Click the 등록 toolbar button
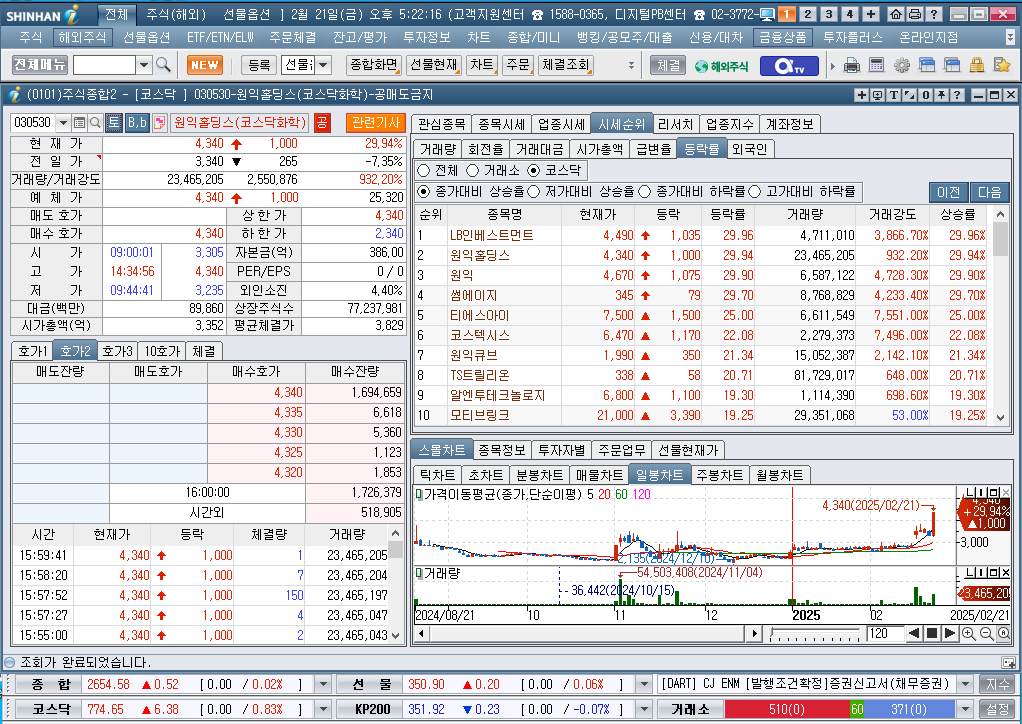1022x724 pixels. click(259, 65)
